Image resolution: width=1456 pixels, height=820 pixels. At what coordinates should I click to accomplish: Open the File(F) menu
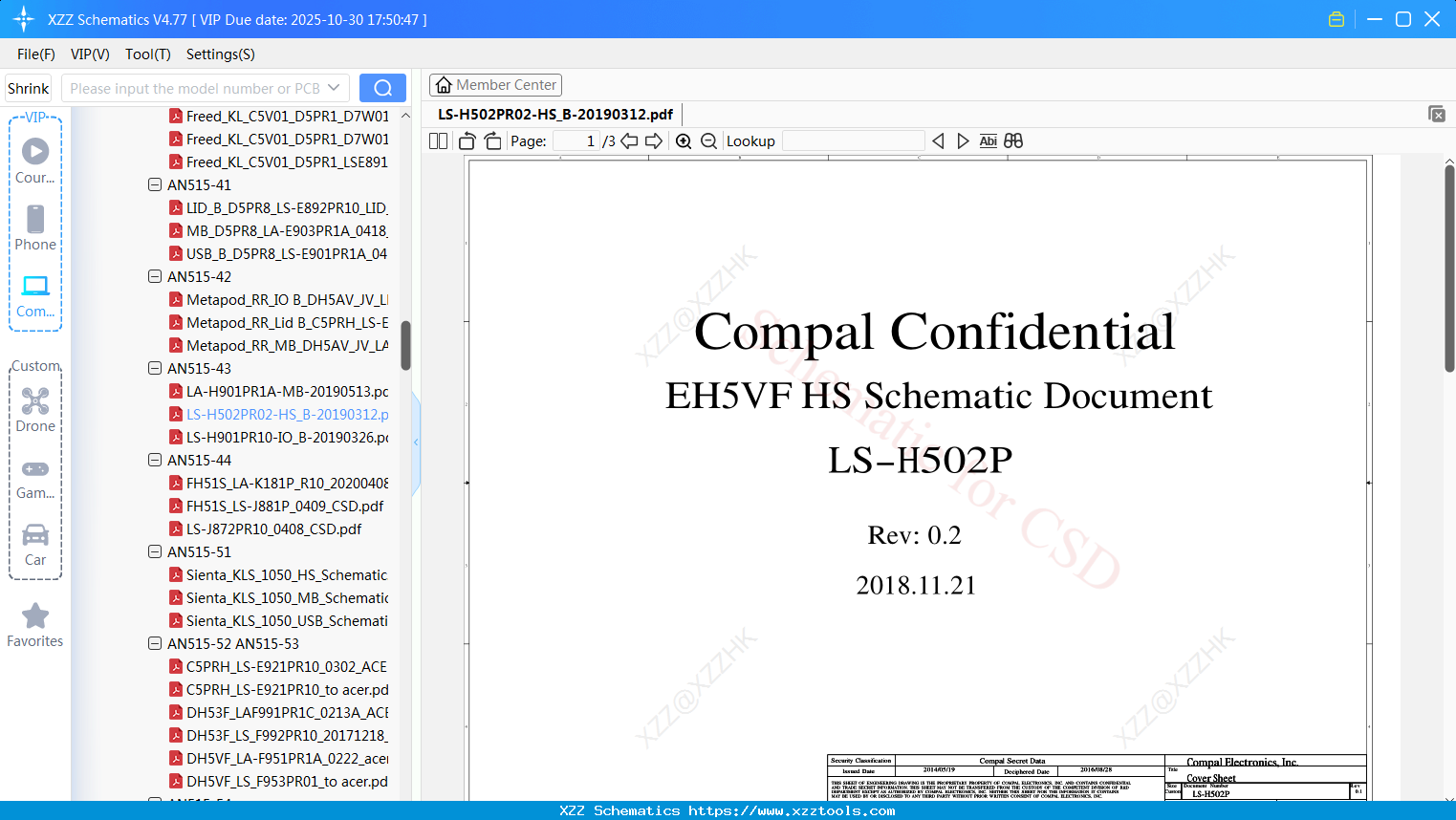pos(36,54)
